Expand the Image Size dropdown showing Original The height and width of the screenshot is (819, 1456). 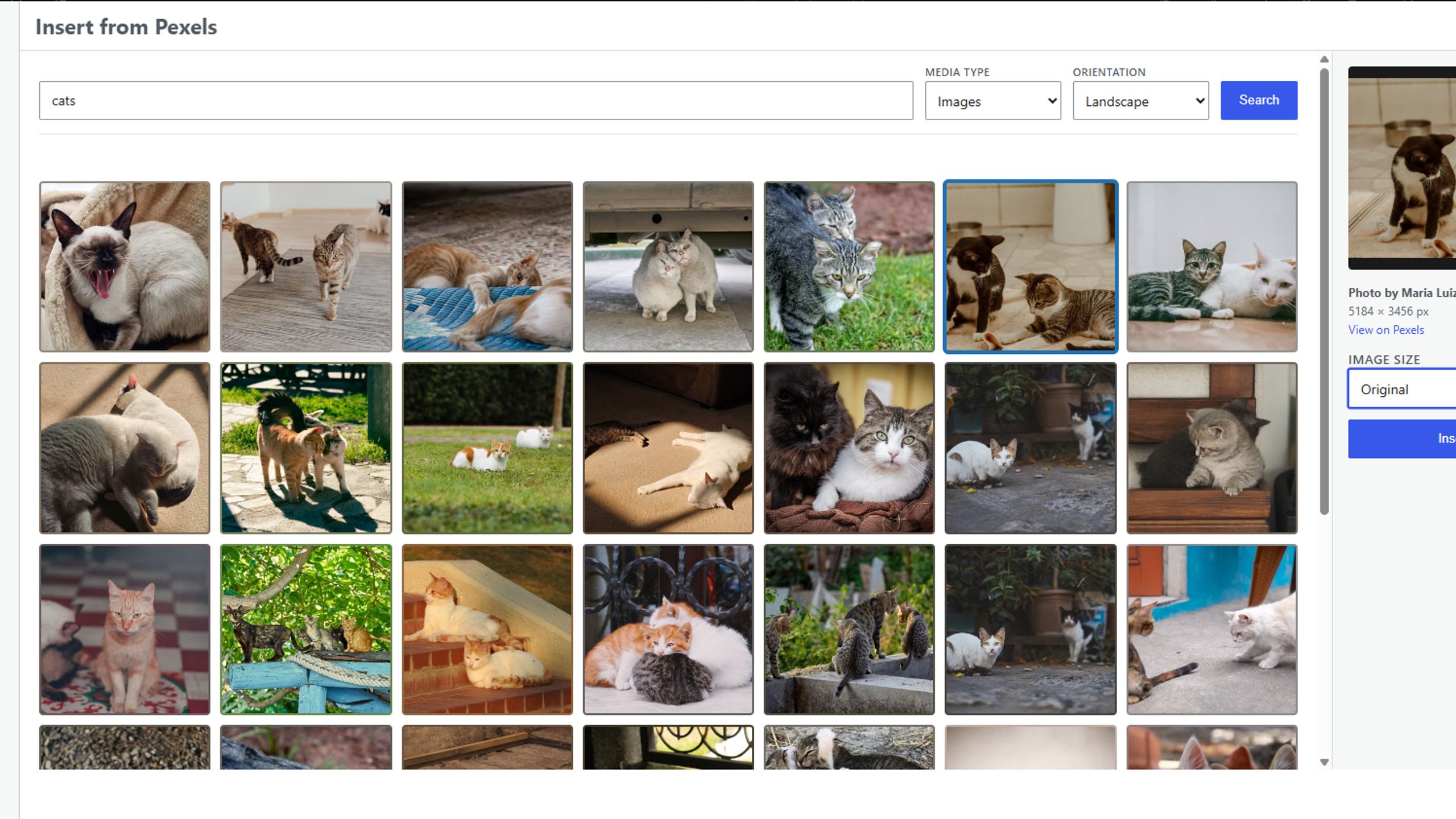[1402, 389]
